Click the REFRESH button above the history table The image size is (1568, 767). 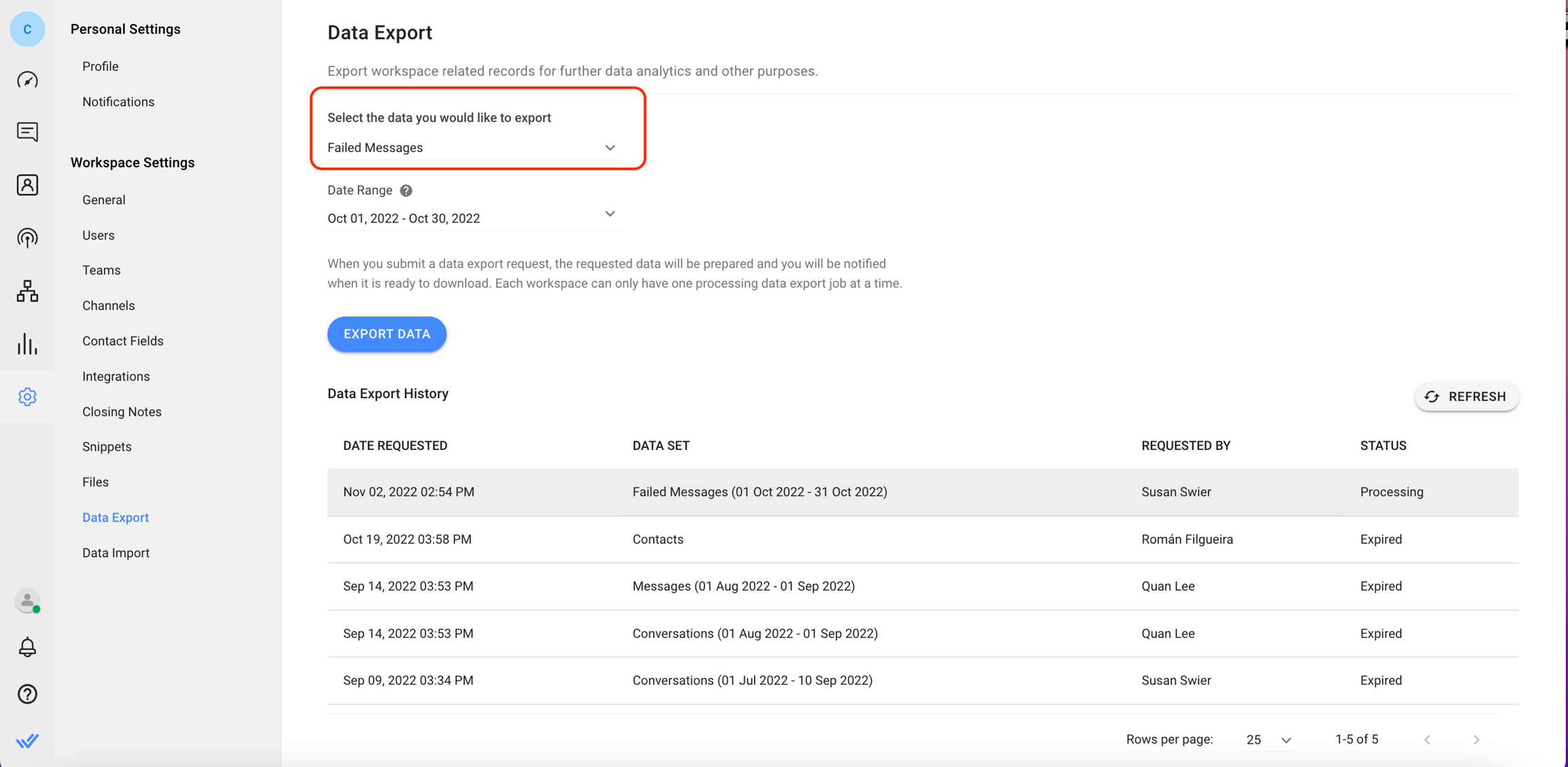[1466, 397]
